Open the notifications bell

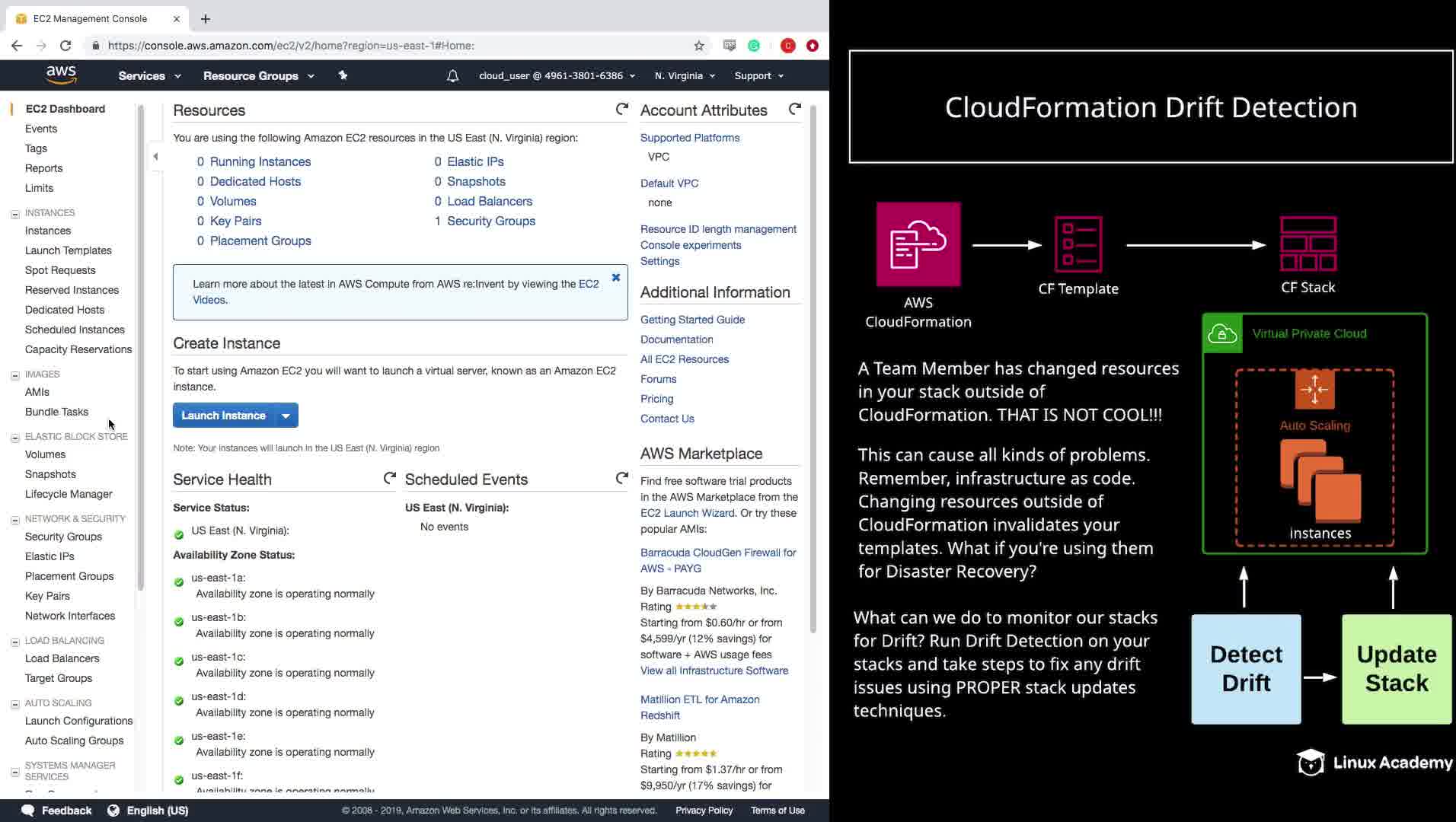pyautogui.click(x=452, y=76)
